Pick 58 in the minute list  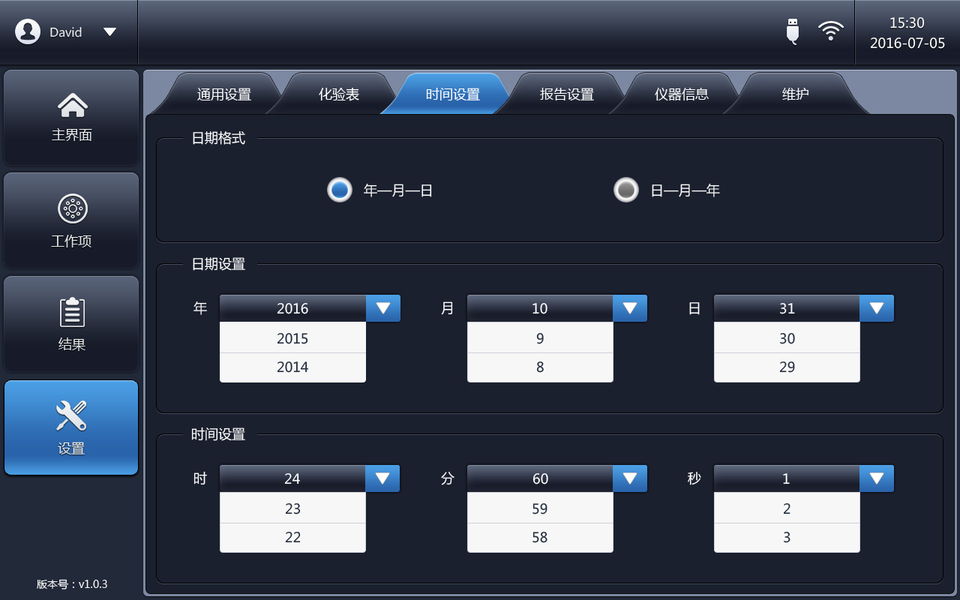(540, 538)
